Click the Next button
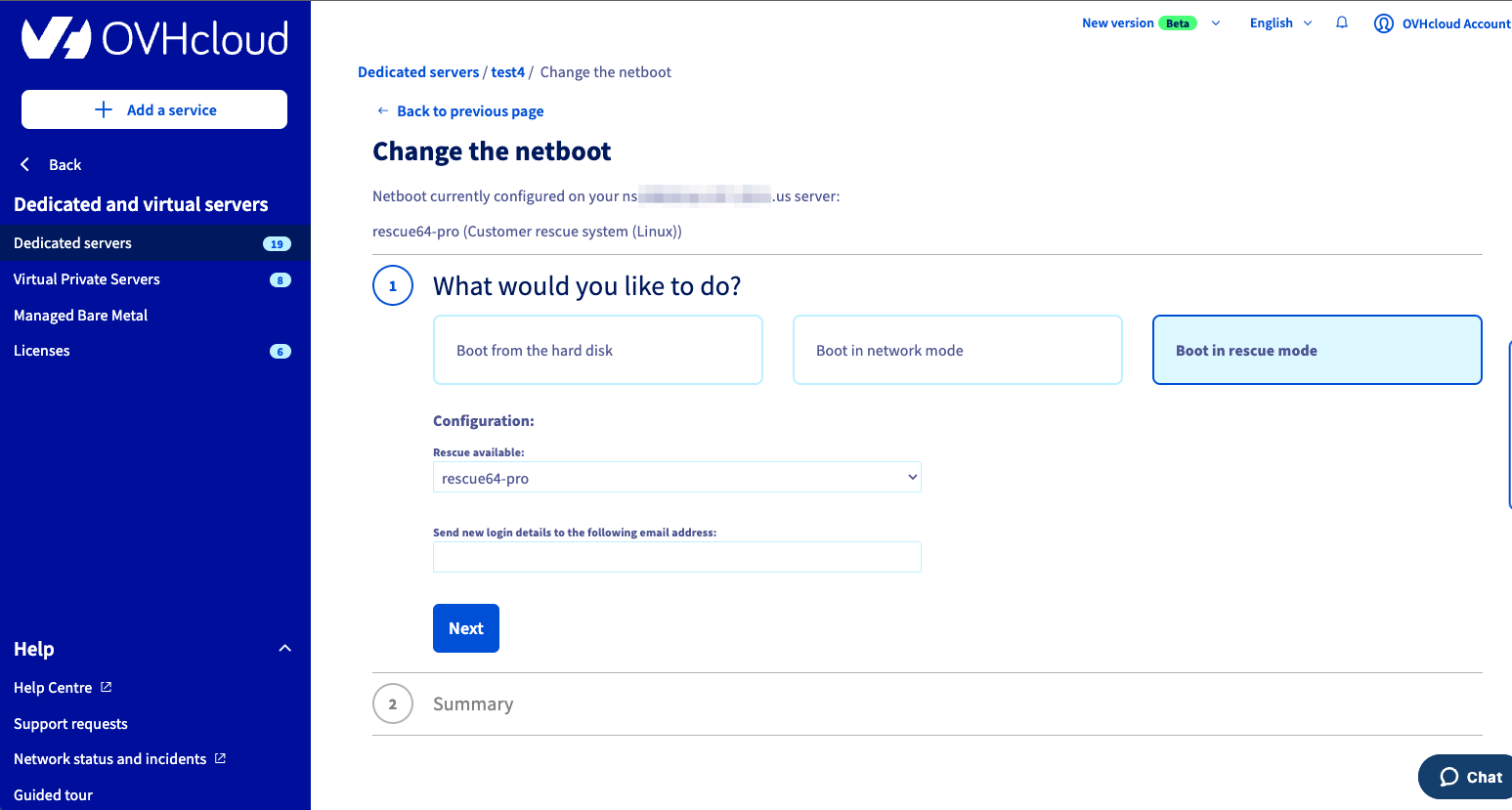Image resolution: width=1512 pixels, height=810 pixels. [x=466, y=628]
